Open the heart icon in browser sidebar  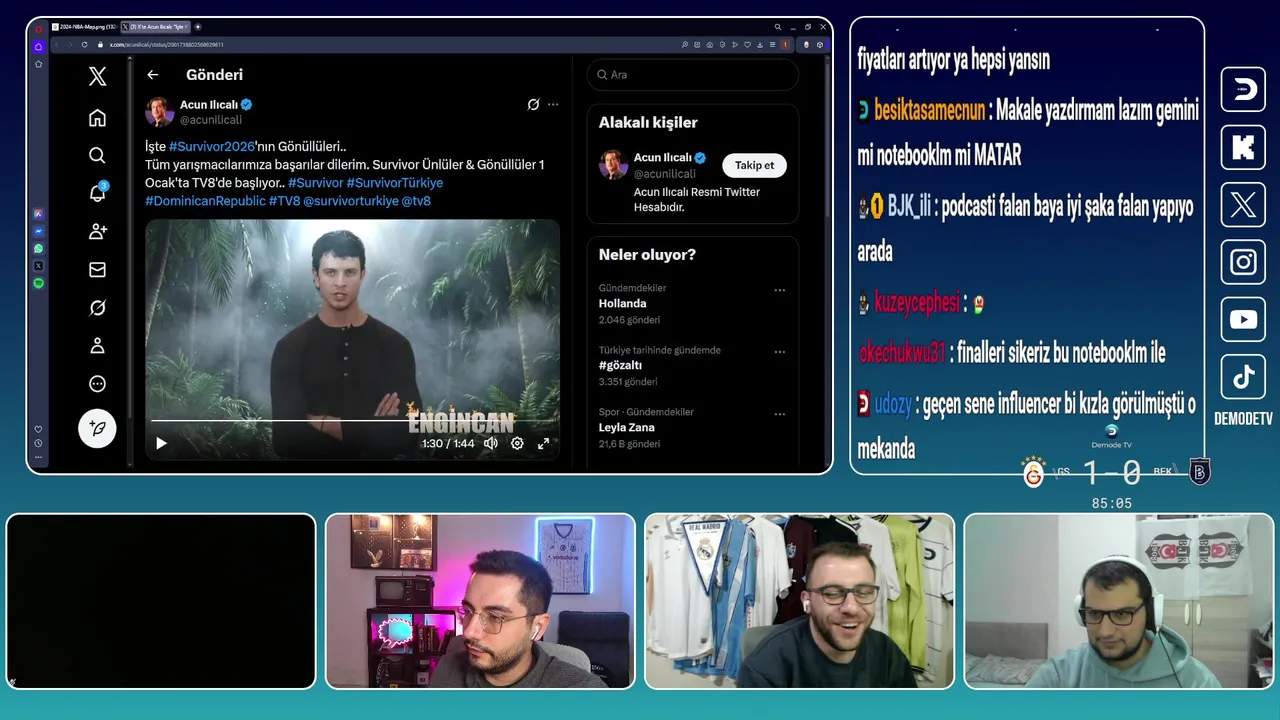38,430
